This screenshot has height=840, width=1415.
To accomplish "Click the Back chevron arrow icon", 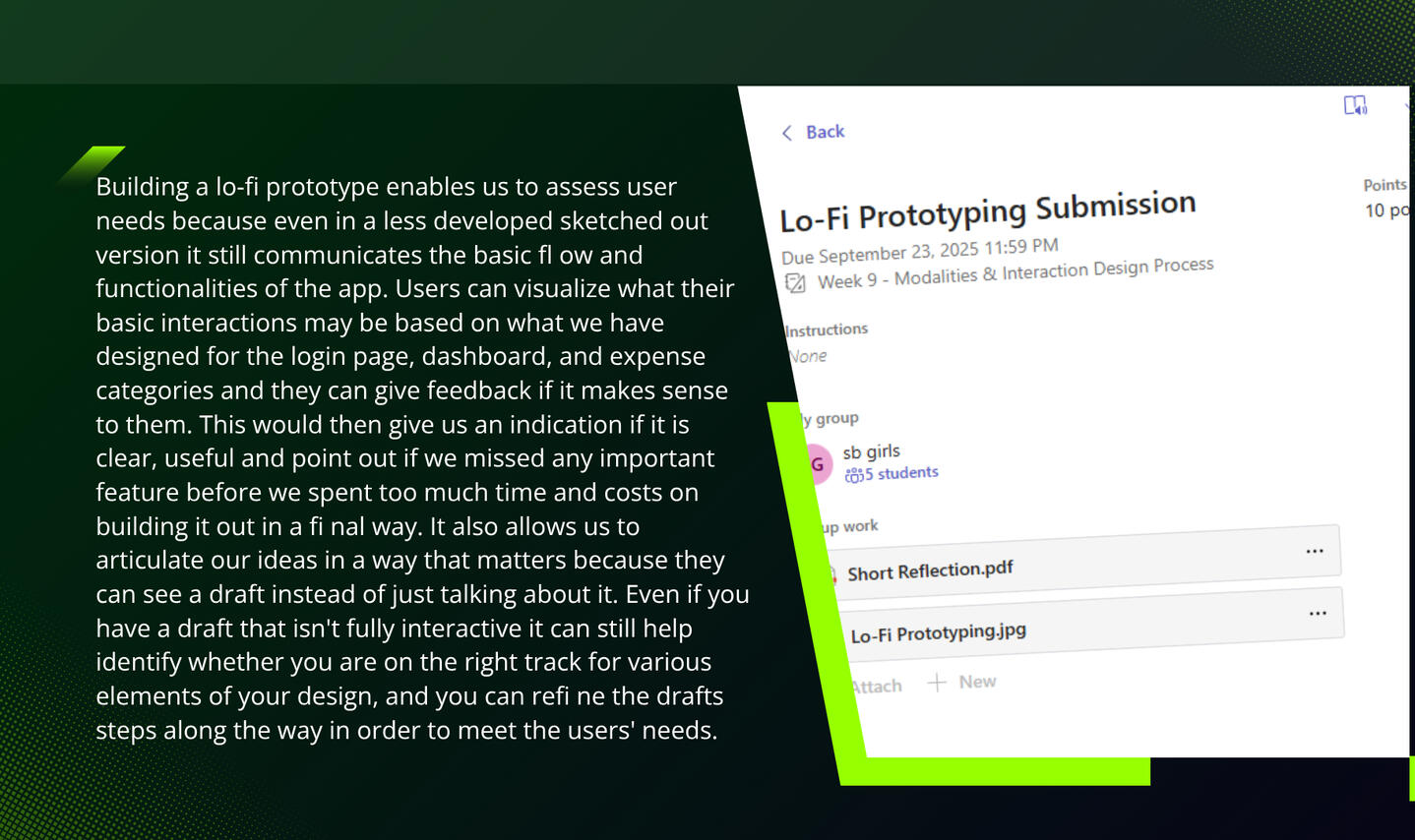I will click(x=786, y=133).
